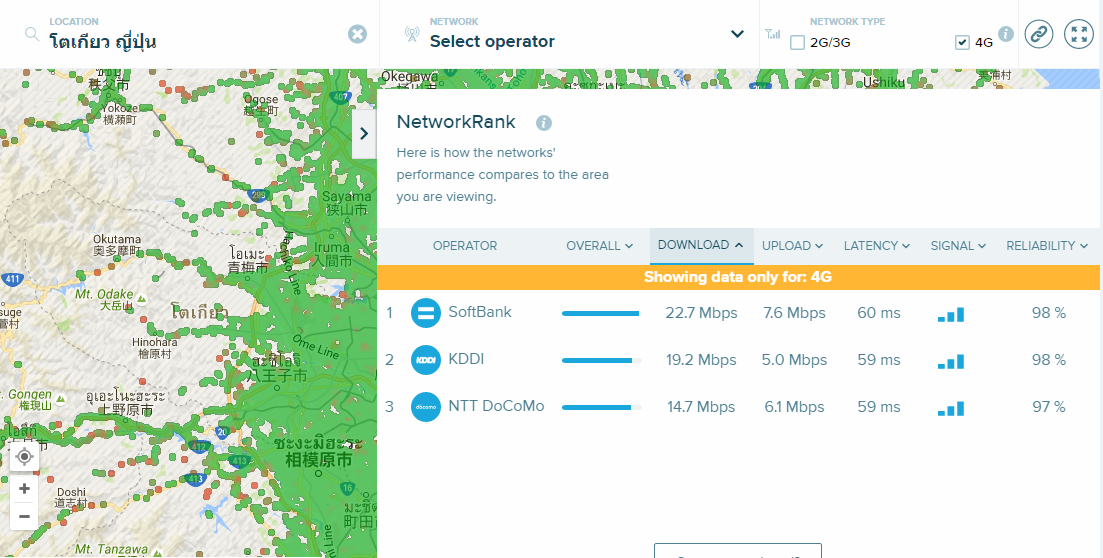Copy link using the chain link icon
Viewport: 1103px width, 558px height.
pyautogui.click(x=1038, y=34)
